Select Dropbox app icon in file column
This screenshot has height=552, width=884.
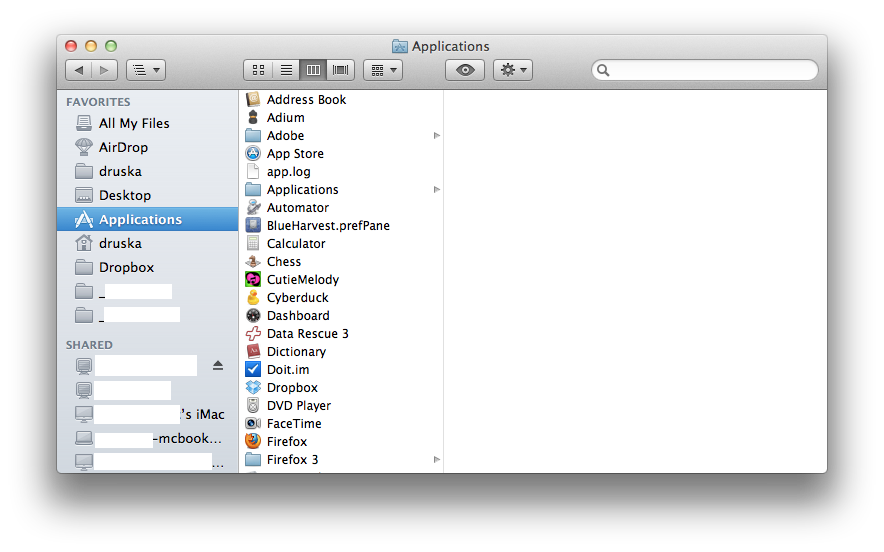(x=253, y=387)
